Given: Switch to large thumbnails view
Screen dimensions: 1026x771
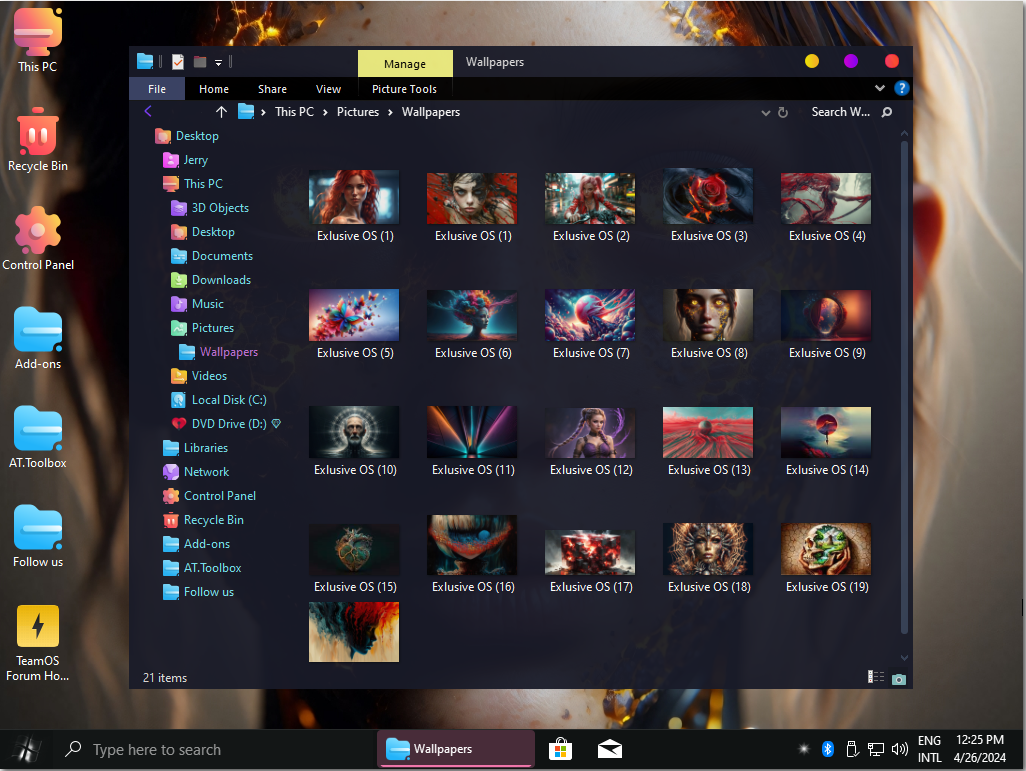Looking at the screenshot, I should [899, 678].
